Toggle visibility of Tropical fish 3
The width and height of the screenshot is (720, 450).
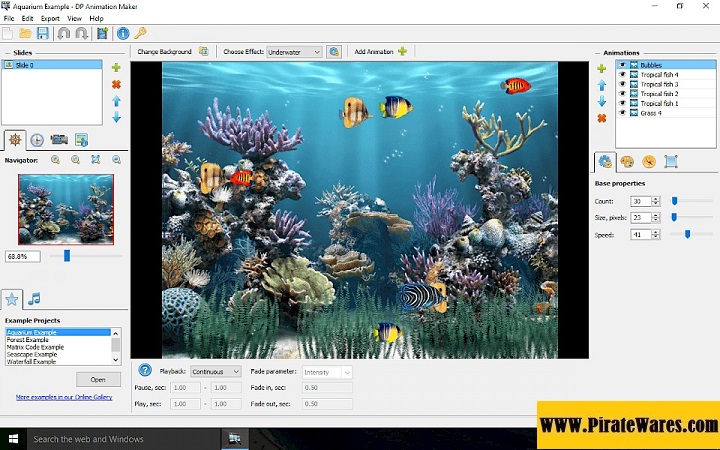coord(622,84)
